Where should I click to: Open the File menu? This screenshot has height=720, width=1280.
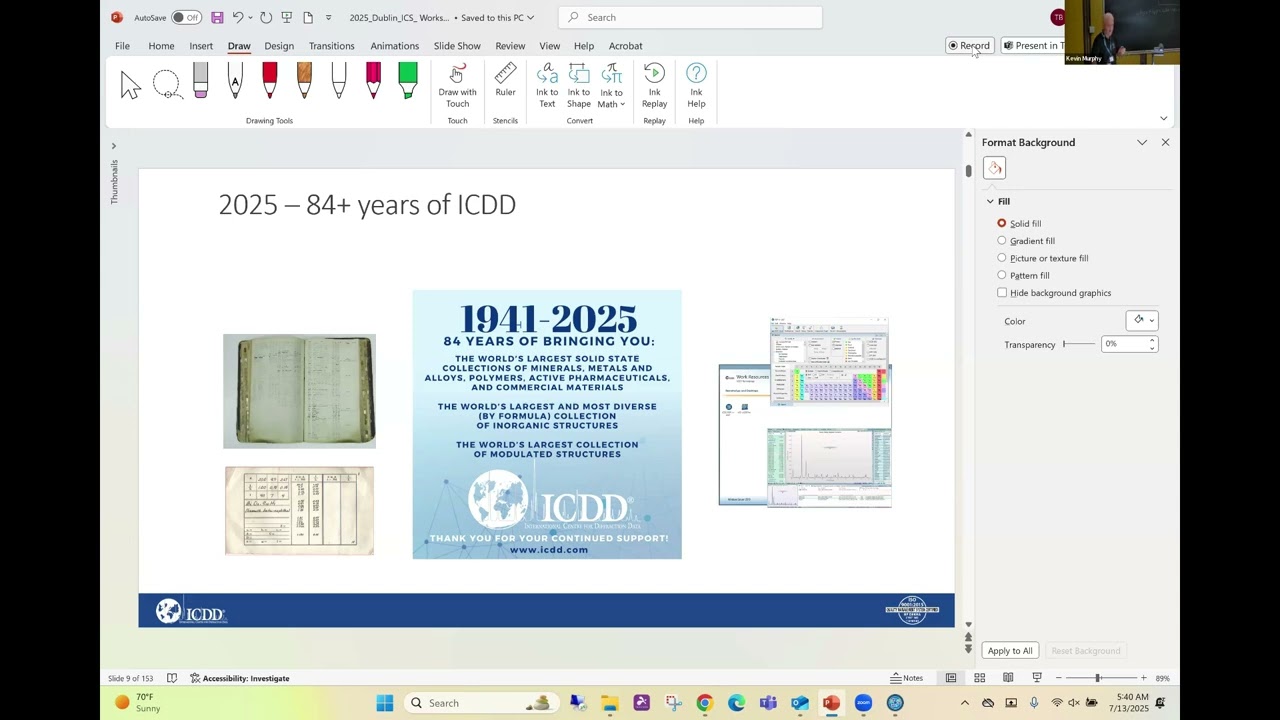[x=122, y=46]
